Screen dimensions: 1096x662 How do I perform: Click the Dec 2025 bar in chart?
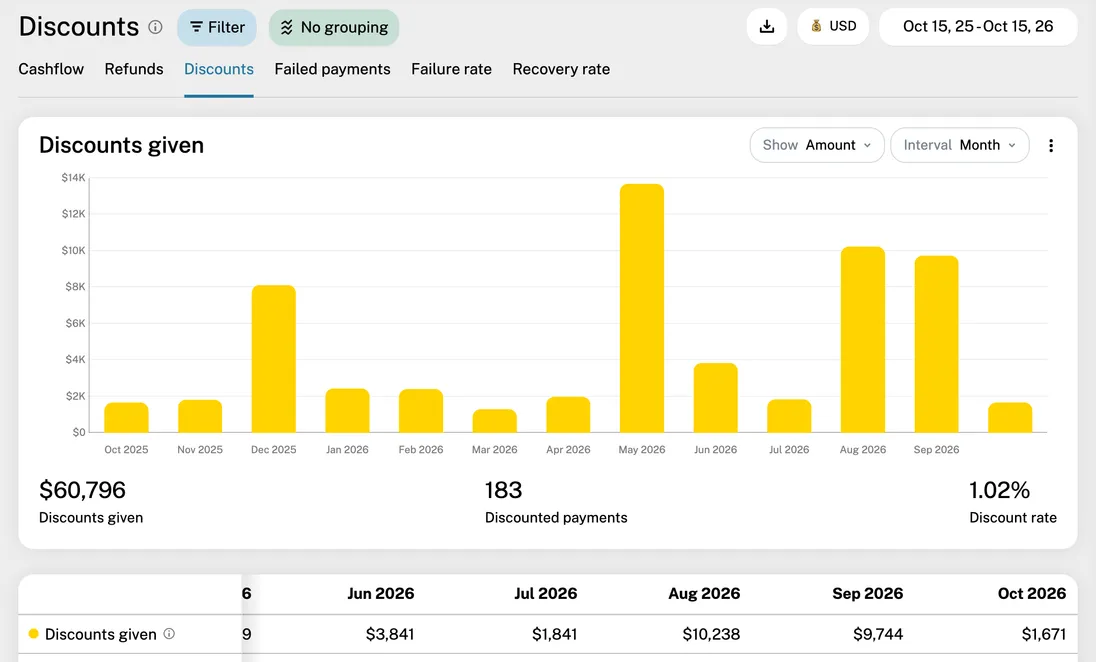point(274,359)
